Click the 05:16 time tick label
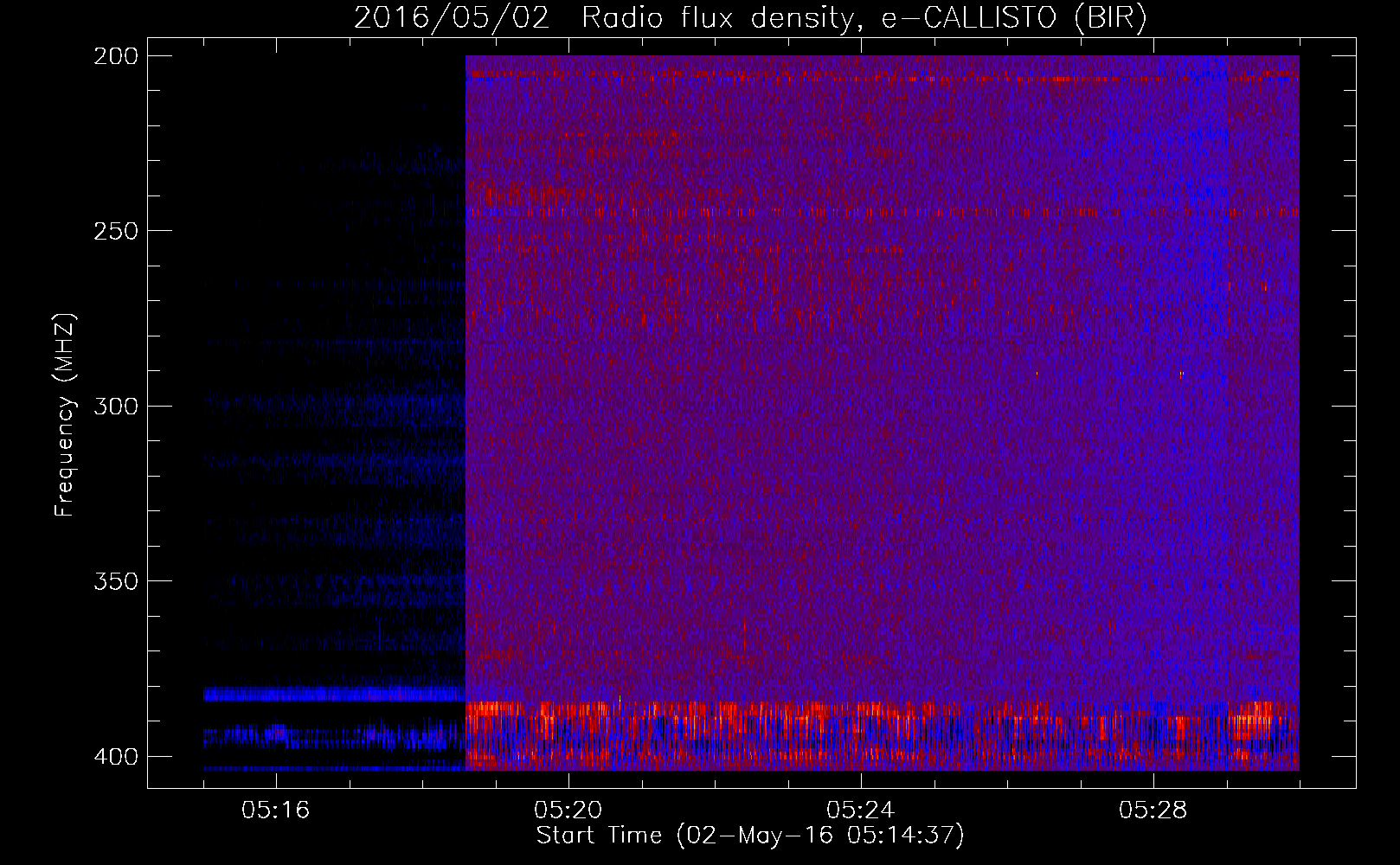Viewport: 1400px width, 865px height. (x=276, y=811)
